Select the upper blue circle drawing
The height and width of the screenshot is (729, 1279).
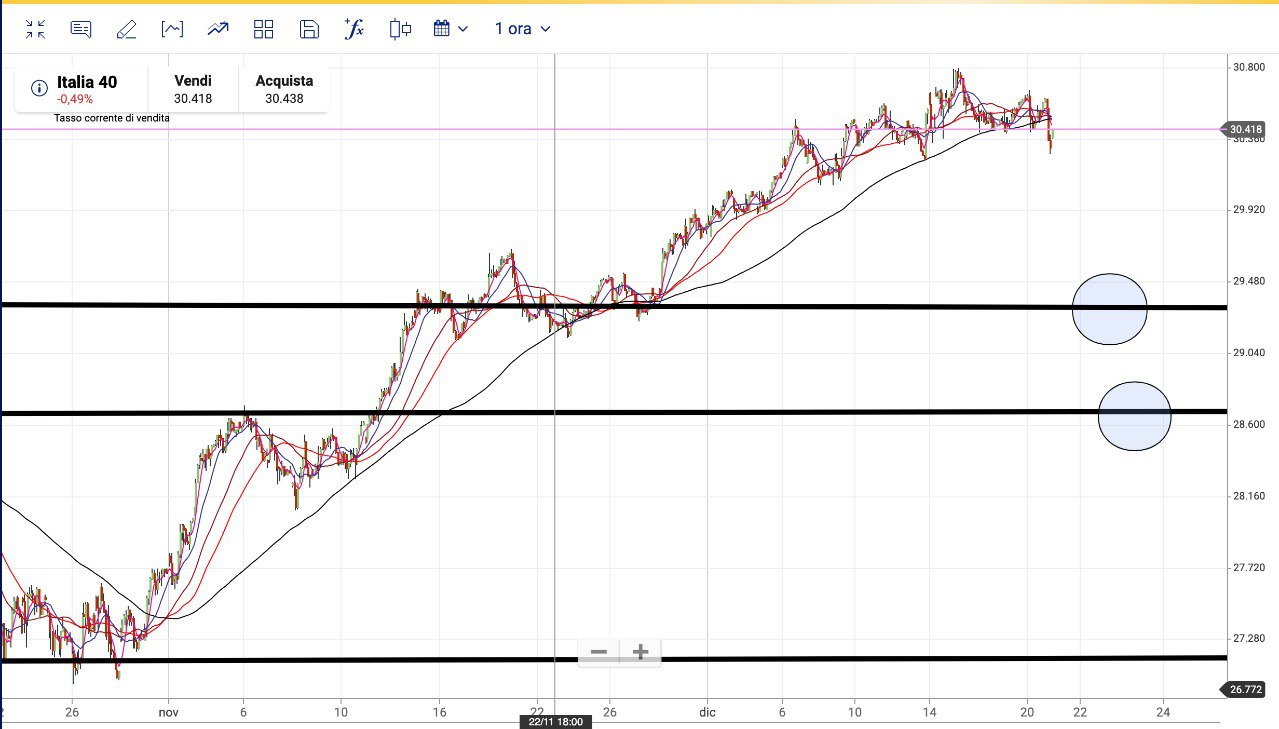(x=1109, y=309)
